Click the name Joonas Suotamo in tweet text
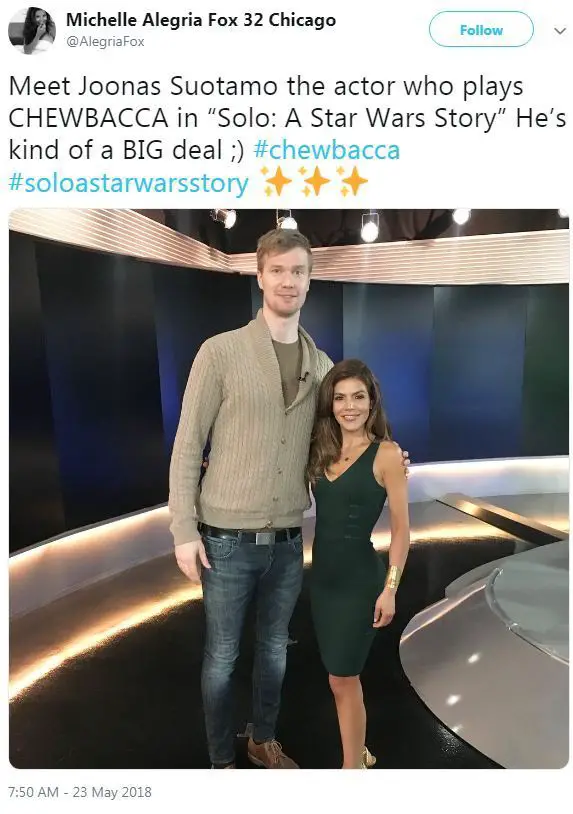Screen dimensions: 573x814 click(x=177, y=86)
